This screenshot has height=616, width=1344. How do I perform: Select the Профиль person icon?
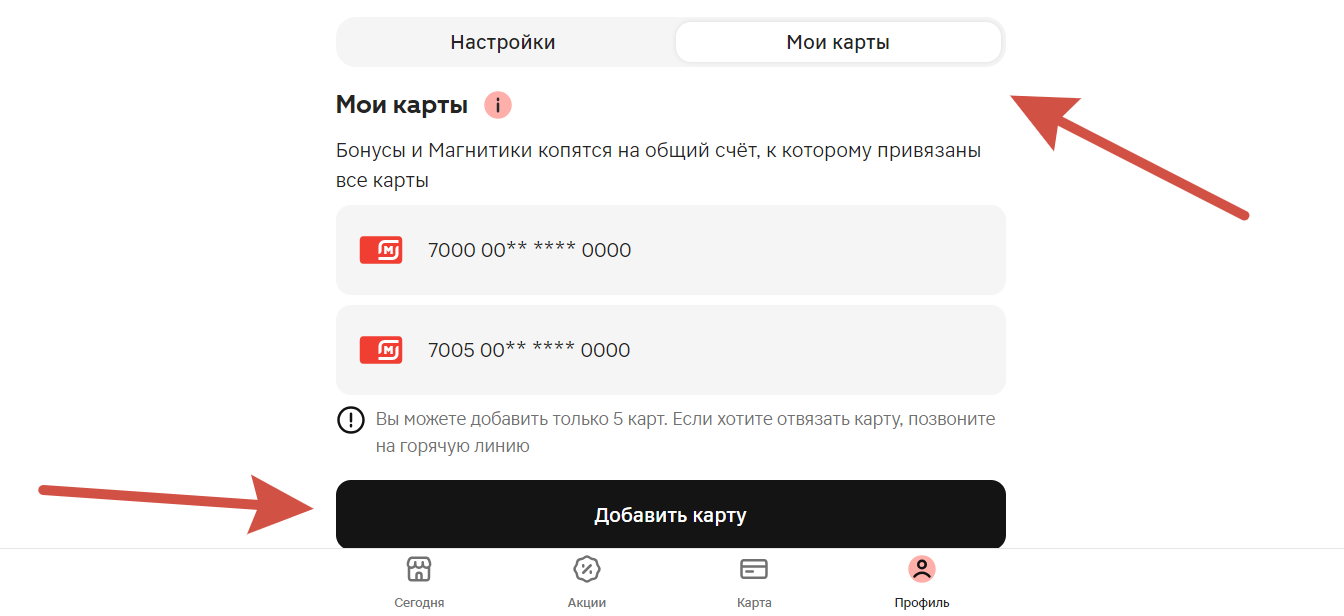coord(921,570)
